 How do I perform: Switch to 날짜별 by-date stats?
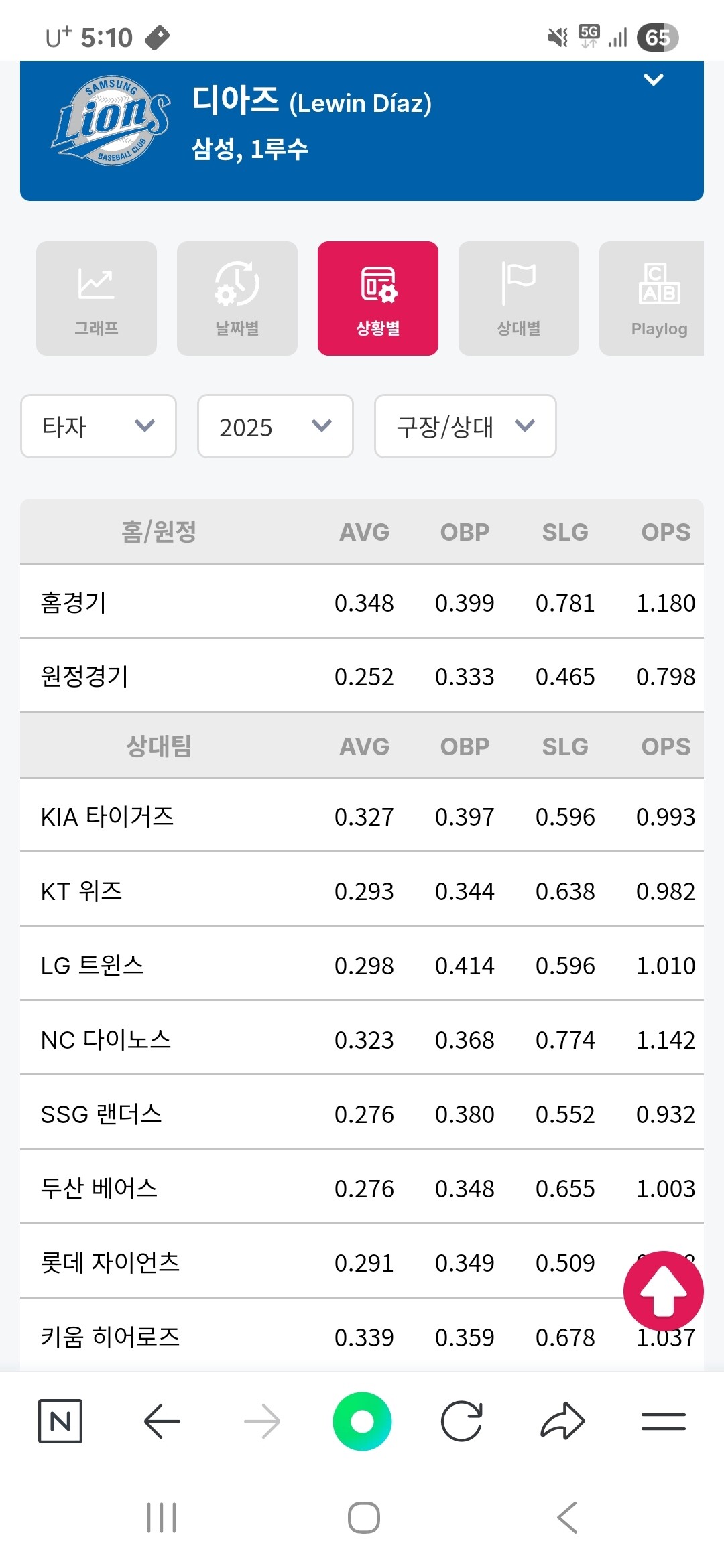coord(237,298)
